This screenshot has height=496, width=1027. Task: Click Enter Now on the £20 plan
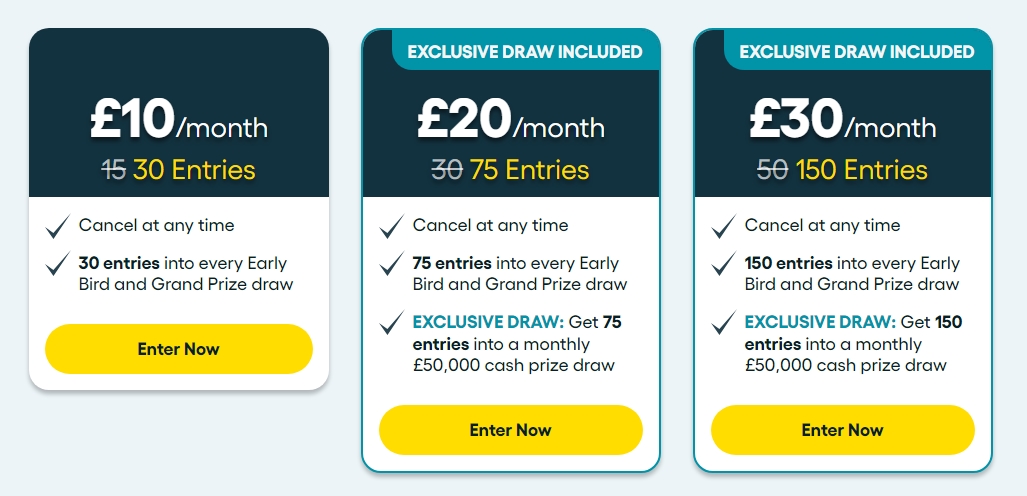point(511,430)
